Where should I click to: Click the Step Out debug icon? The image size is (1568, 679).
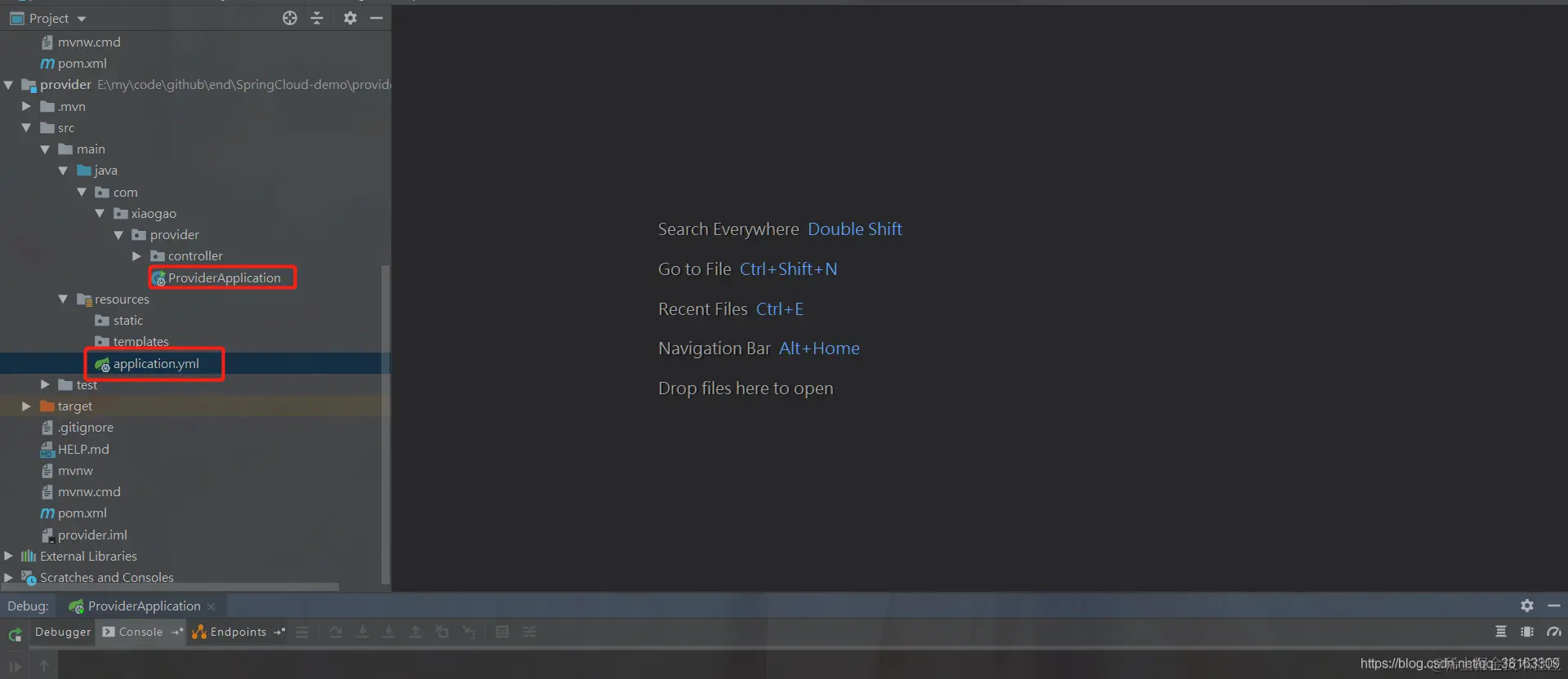[416, 632]
